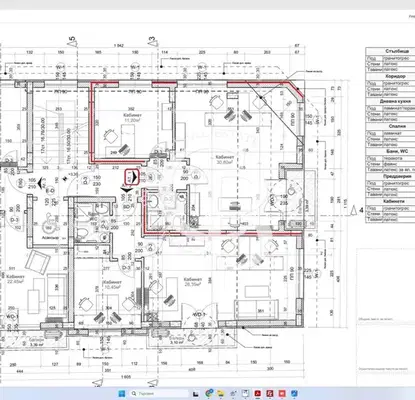This screenshot has width=415, height=400.
Task: Click the blue shield icon in taskbar
Action: [294, 394]
